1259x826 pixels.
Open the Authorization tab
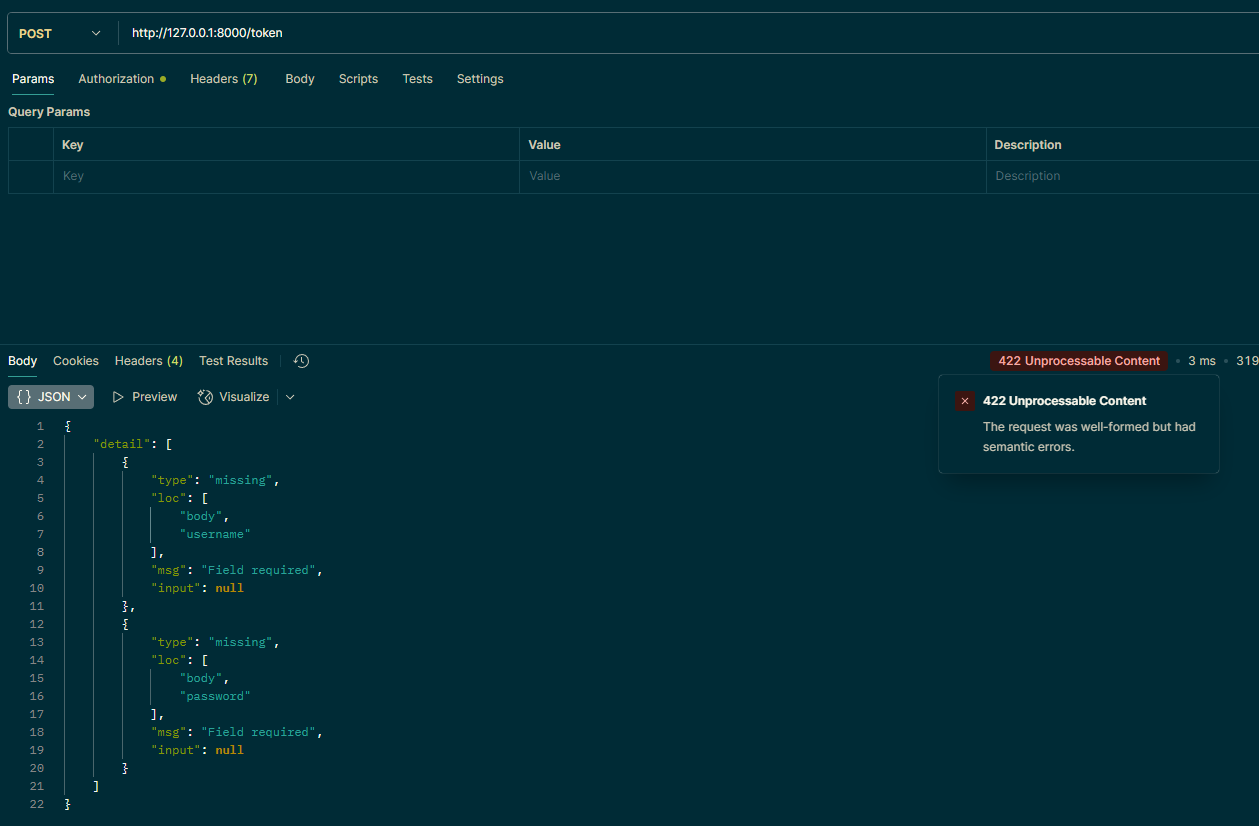(x=122, y=79)
